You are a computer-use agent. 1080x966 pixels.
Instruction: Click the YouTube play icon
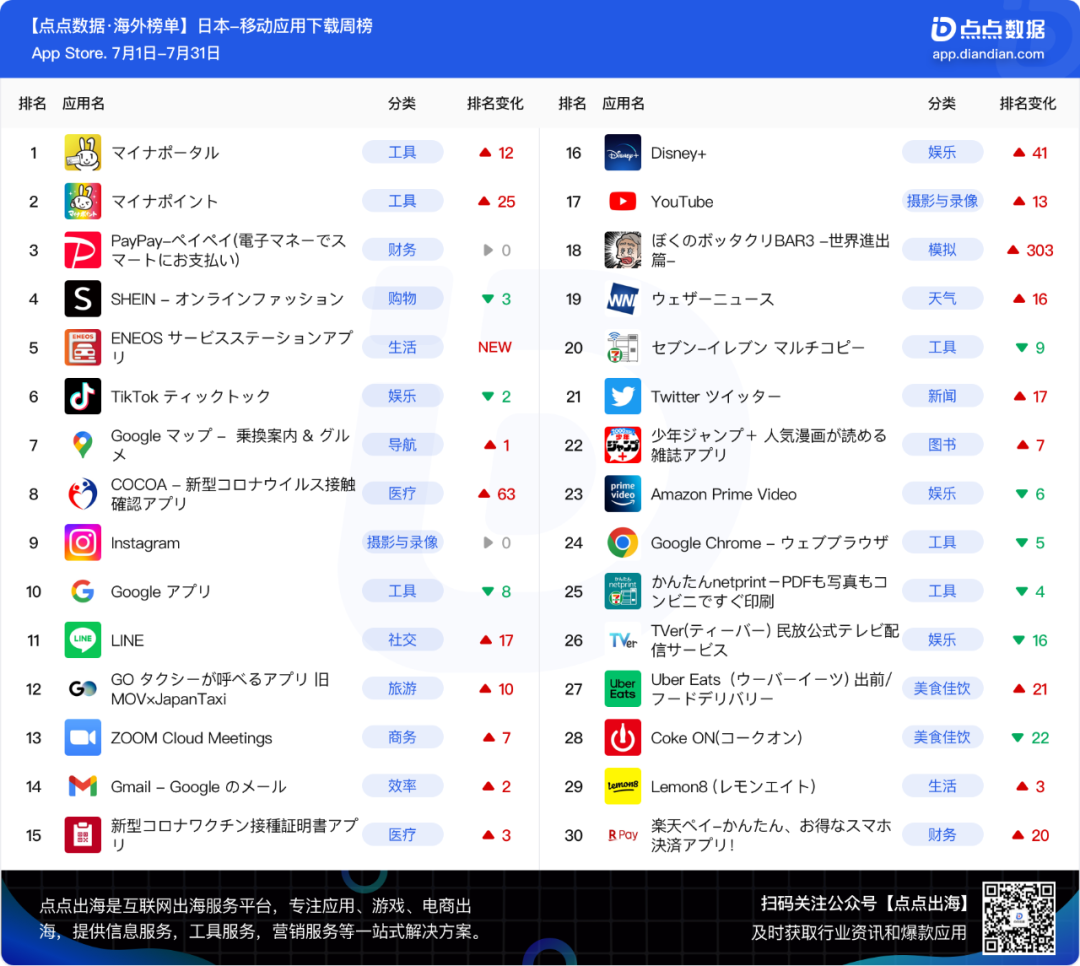pyautogui.click(x=623, y=201)
